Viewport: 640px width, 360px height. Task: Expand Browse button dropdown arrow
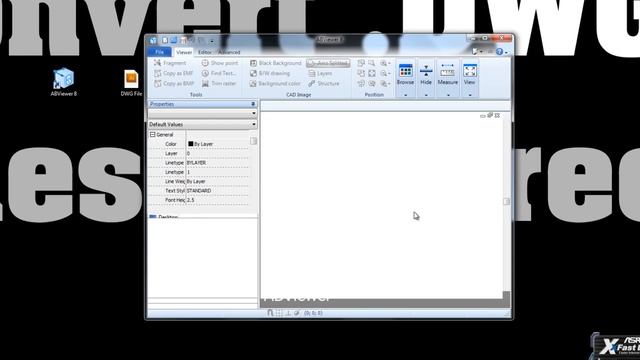click(405, 95)
